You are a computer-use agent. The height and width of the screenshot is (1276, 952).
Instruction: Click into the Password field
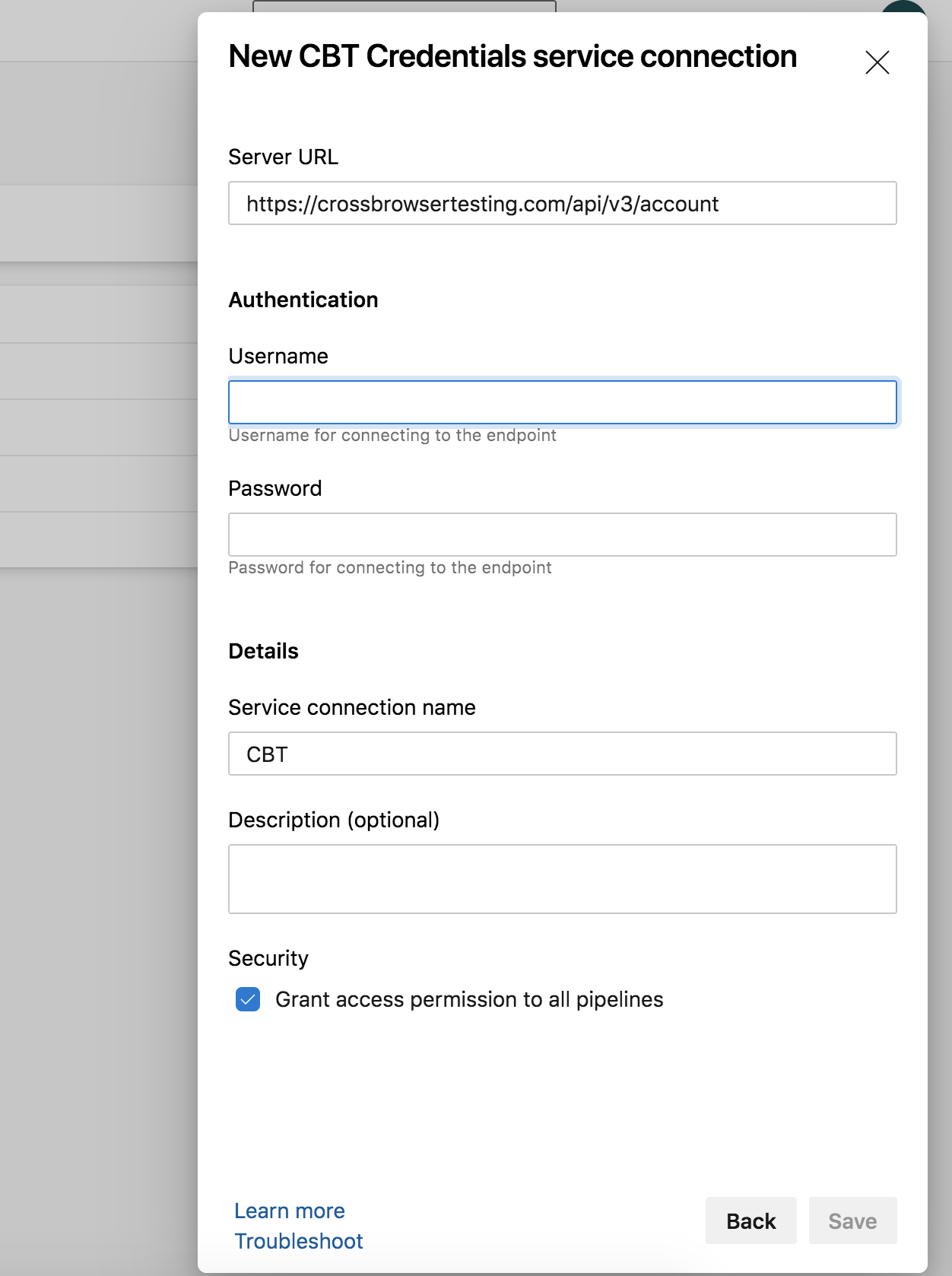coord(562,535)
